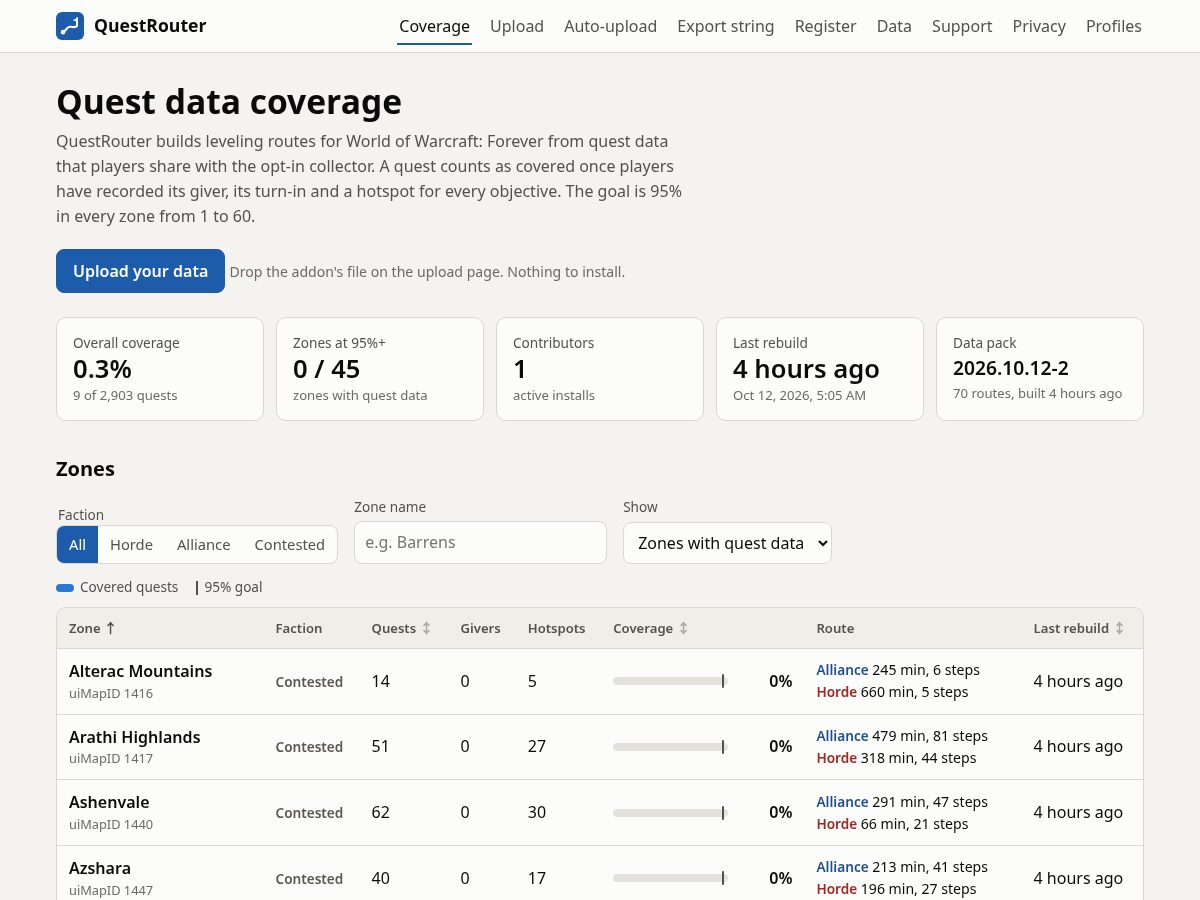
Task: Sort Coverage column using its arrows icon
Action: [x=683, y=628]
